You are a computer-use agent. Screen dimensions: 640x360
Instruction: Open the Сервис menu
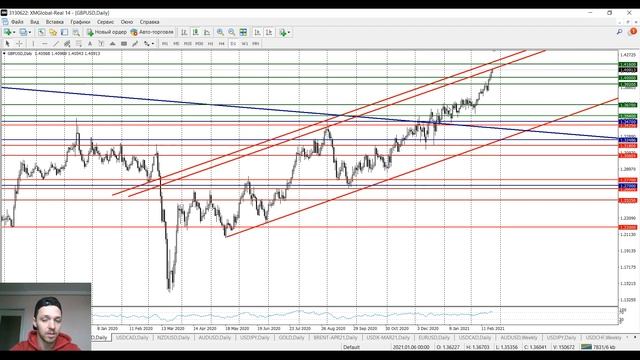[106, 22]
